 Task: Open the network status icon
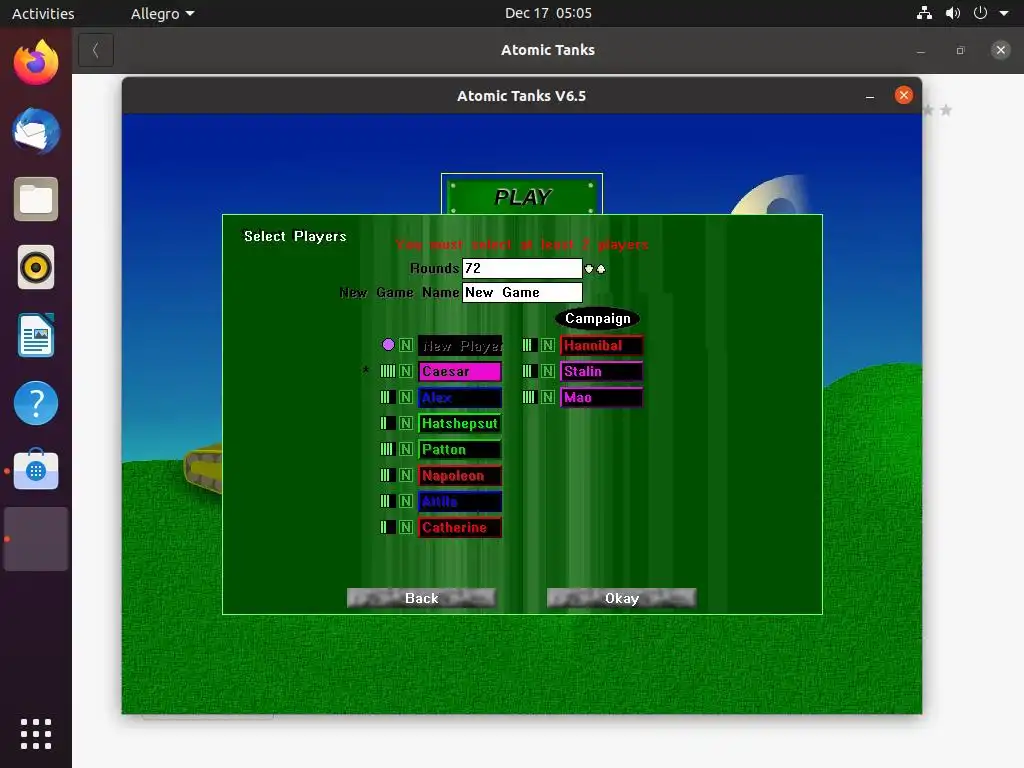(924, 13)
